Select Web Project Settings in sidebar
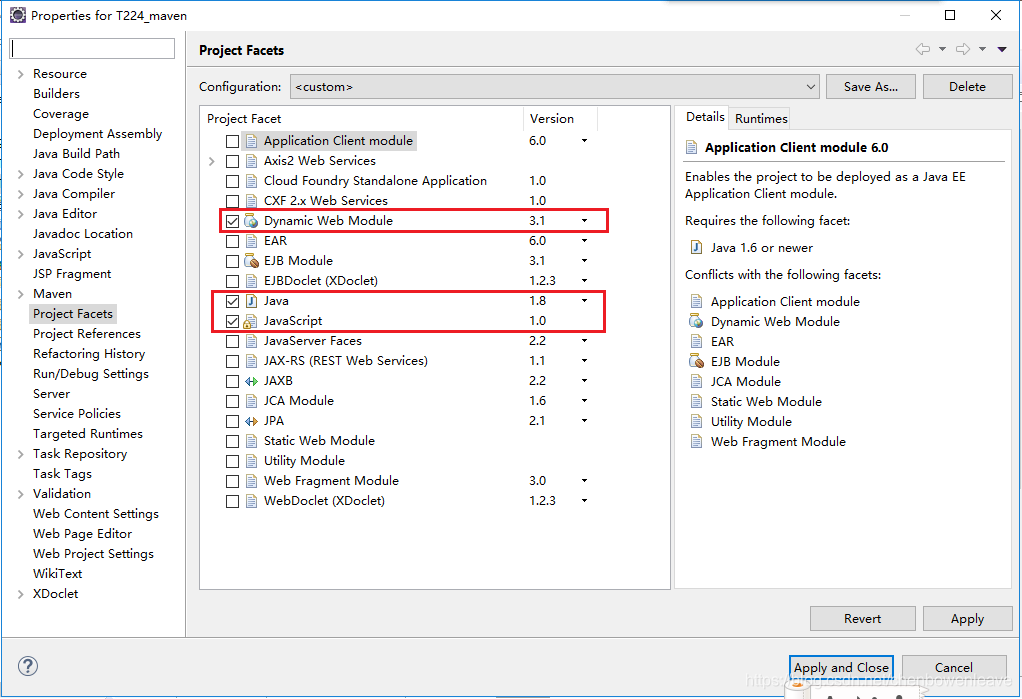 click(93, 554)
